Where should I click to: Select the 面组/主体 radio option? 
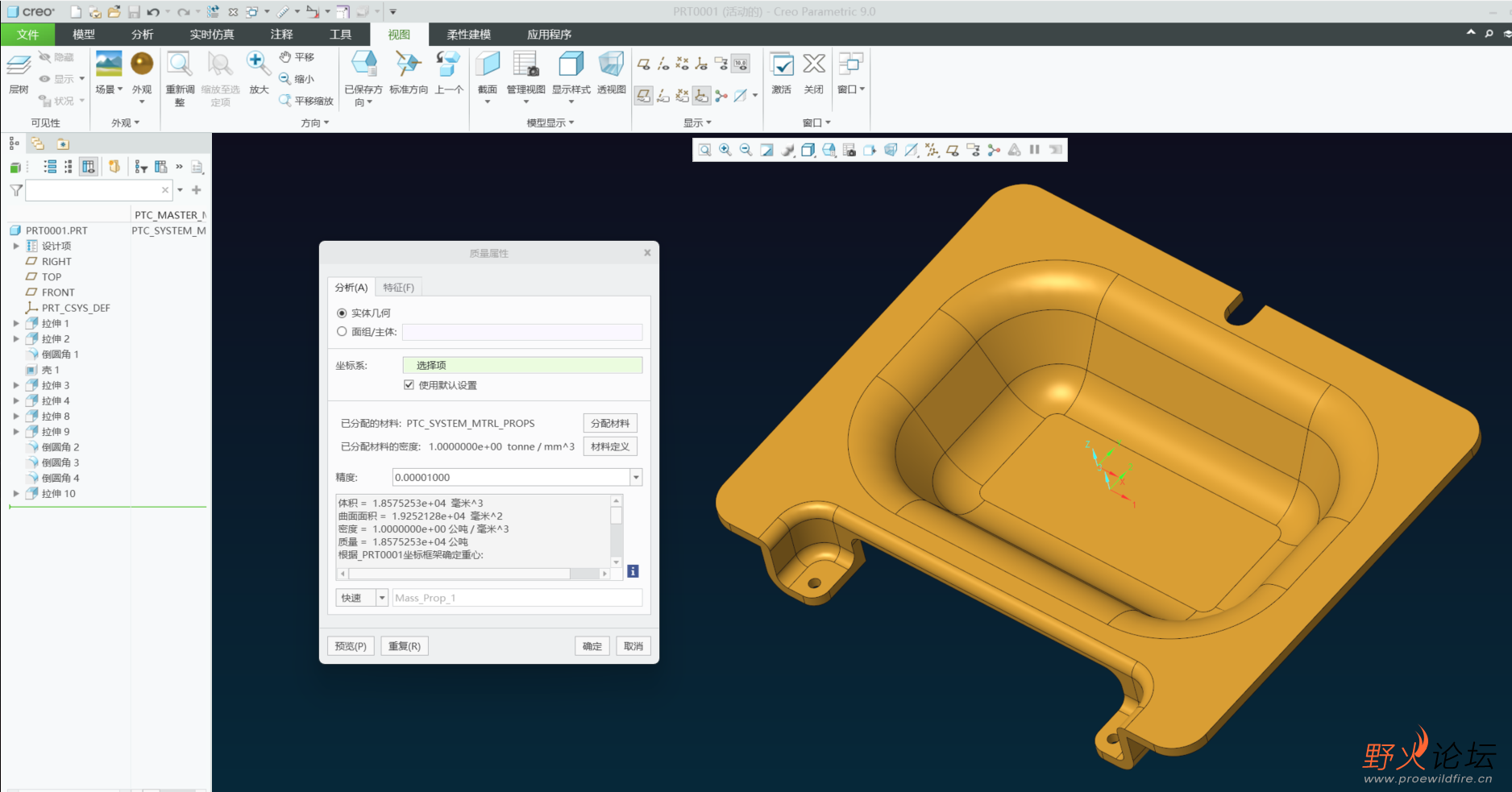(342, 332)
